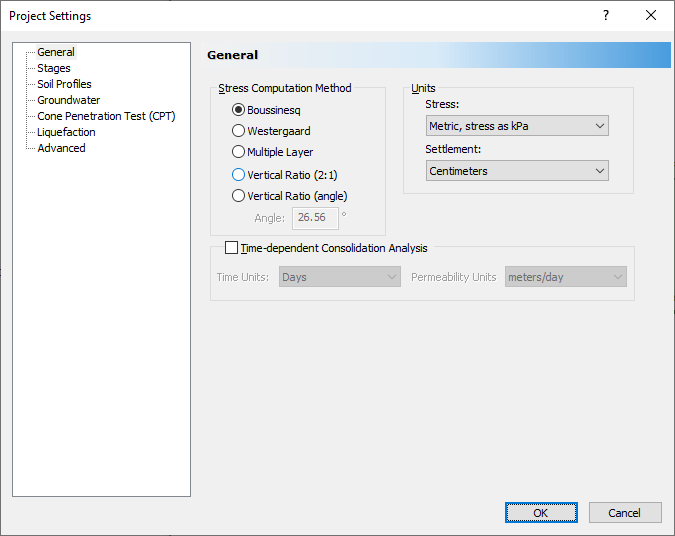The height and width of the screenshot is (536, 675).
Task: Open the General settings page
Action: 56,52
